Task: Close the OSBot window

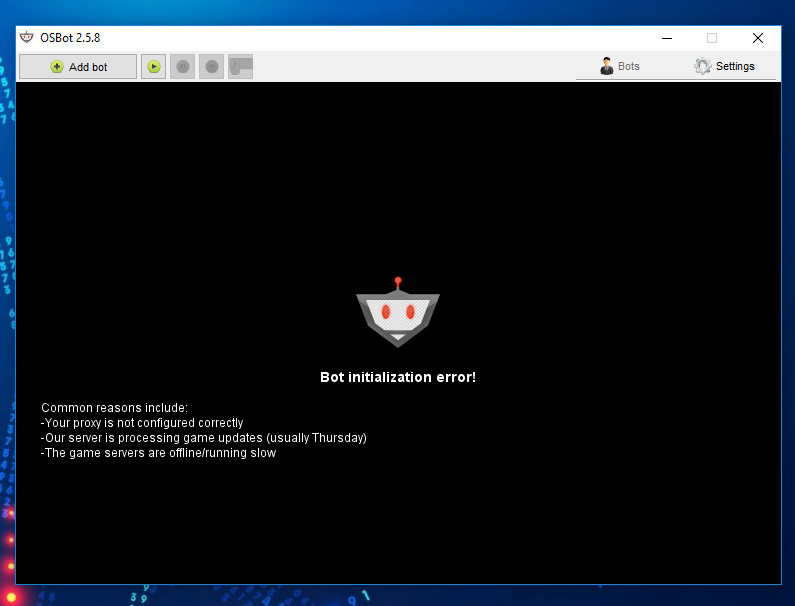Action: pos(758,38)
